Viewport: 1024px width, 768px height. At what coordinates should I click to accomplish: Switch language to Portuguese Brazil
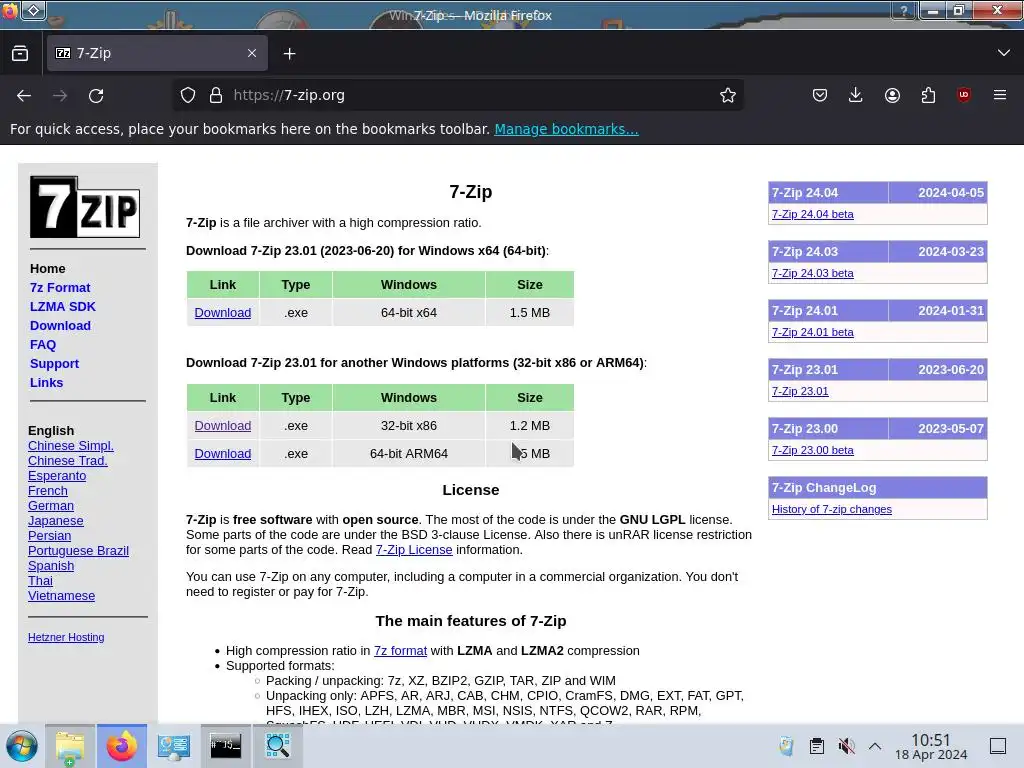click(x=78, y=551)
